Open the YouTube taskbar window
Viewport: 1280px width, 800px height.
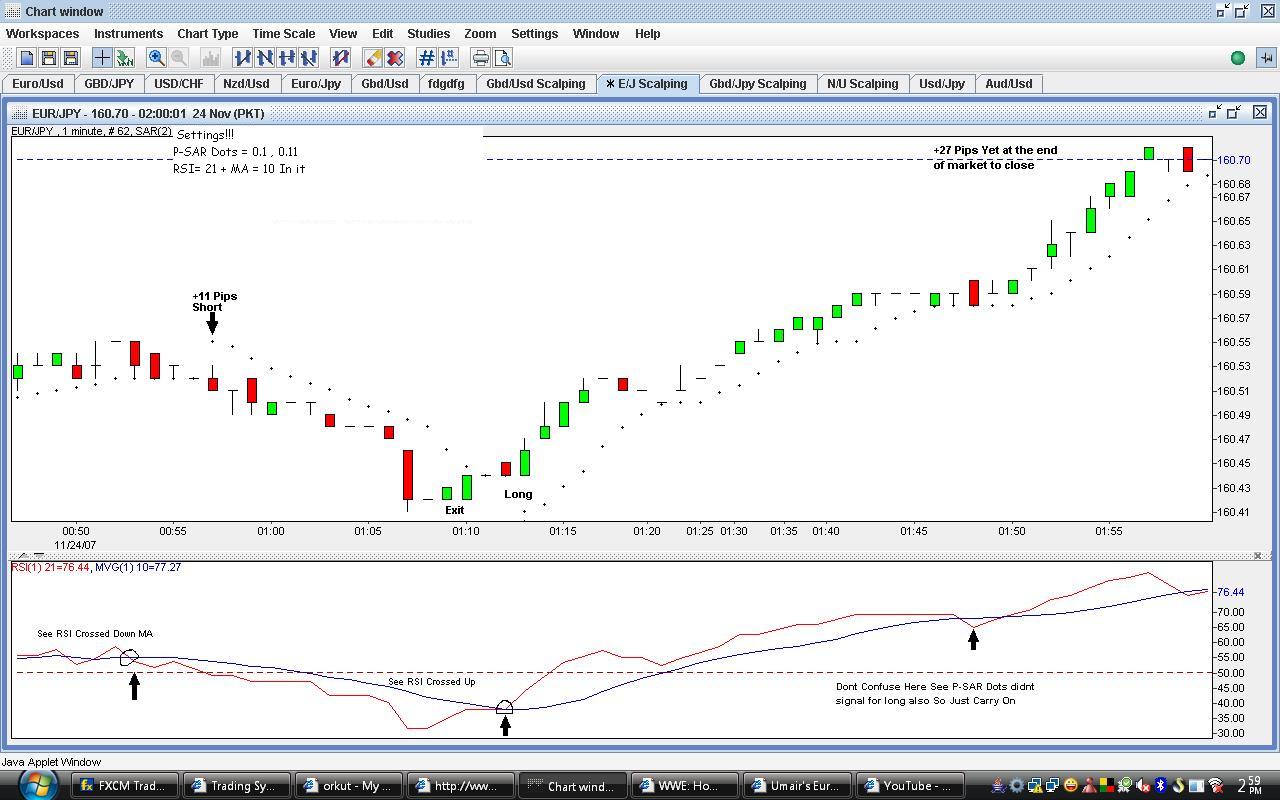910,785
